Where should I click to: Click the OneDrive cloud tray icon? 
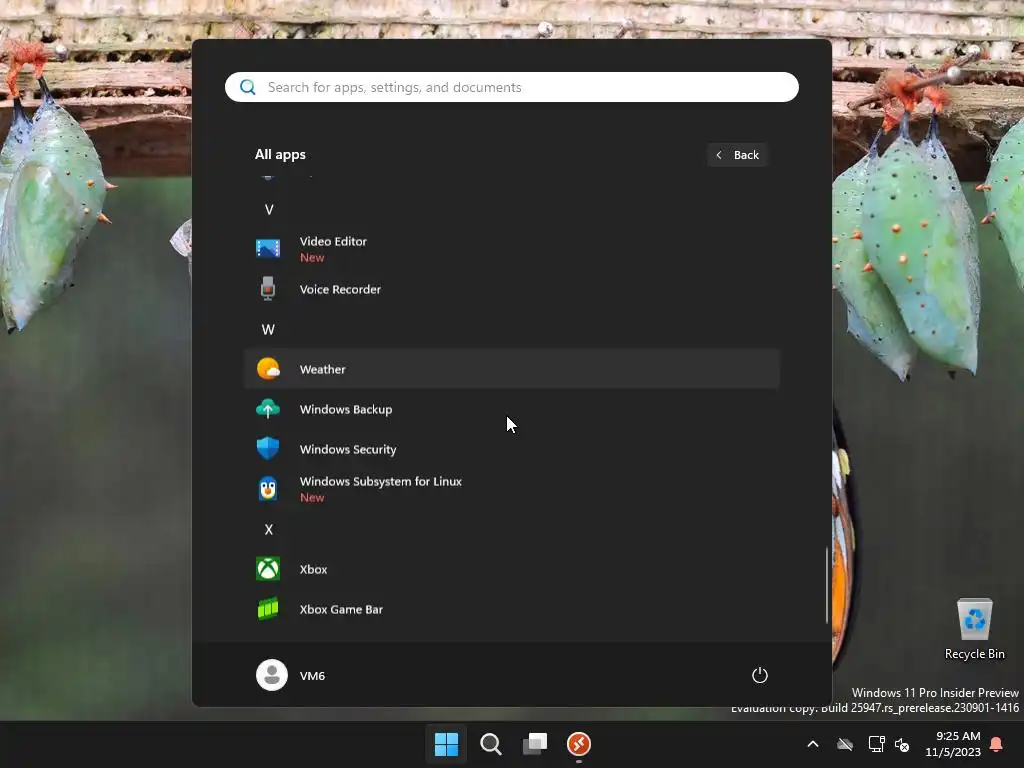(x=845, y=744)
